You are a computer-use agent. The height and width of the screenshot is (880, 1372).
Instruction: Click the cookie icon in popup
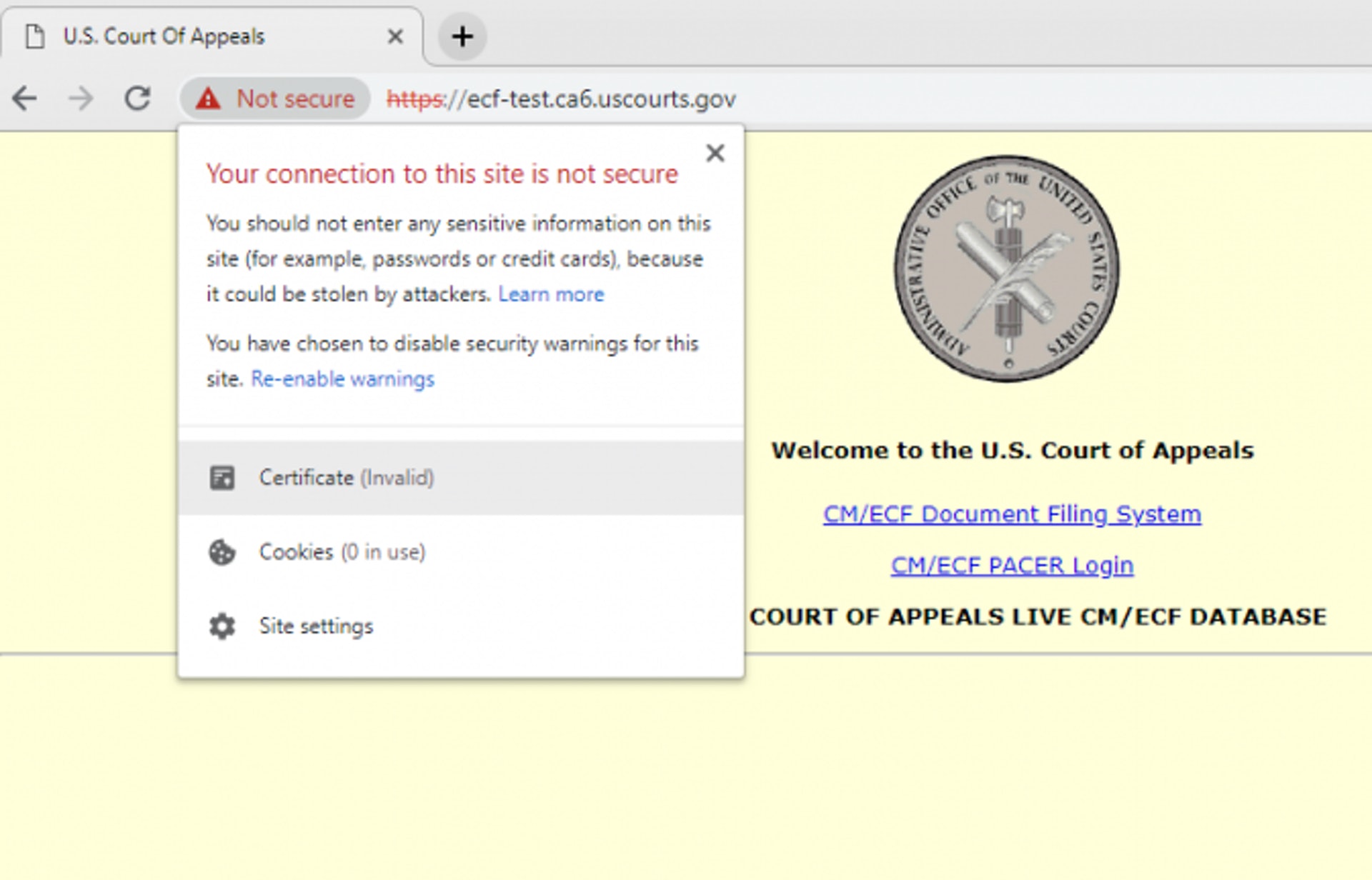pos(222,552)
